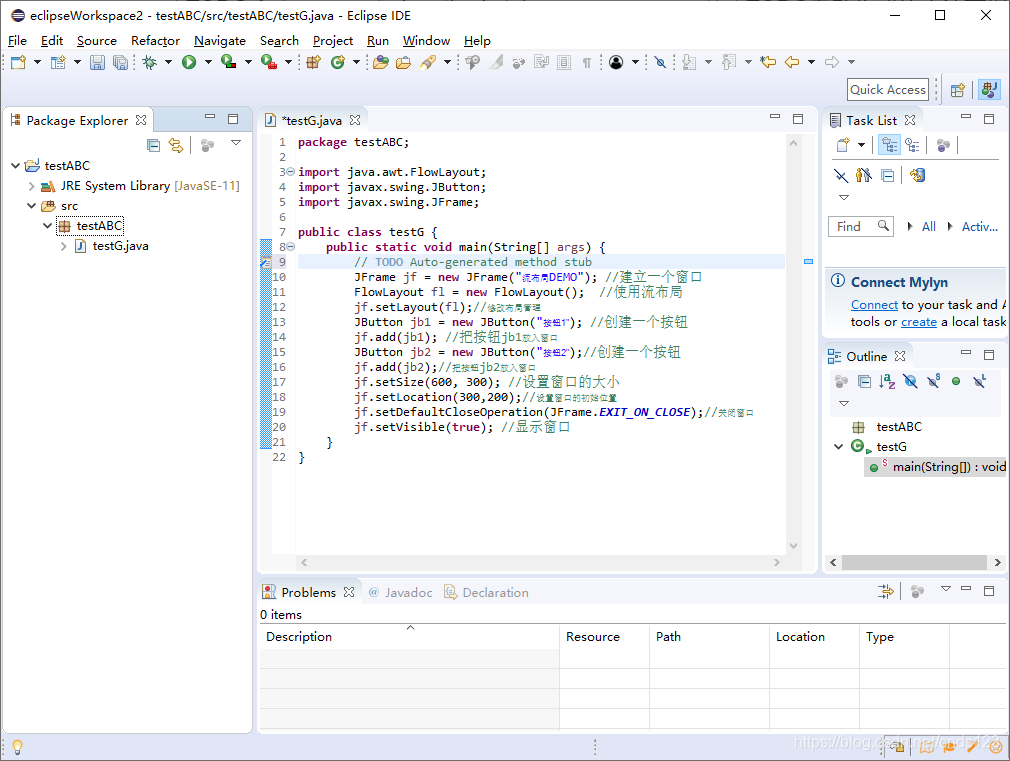This screenshot has height=761, width=1010.
Task: Collapse the src folder in Package Explorer
Action: [x=31, y=205]
